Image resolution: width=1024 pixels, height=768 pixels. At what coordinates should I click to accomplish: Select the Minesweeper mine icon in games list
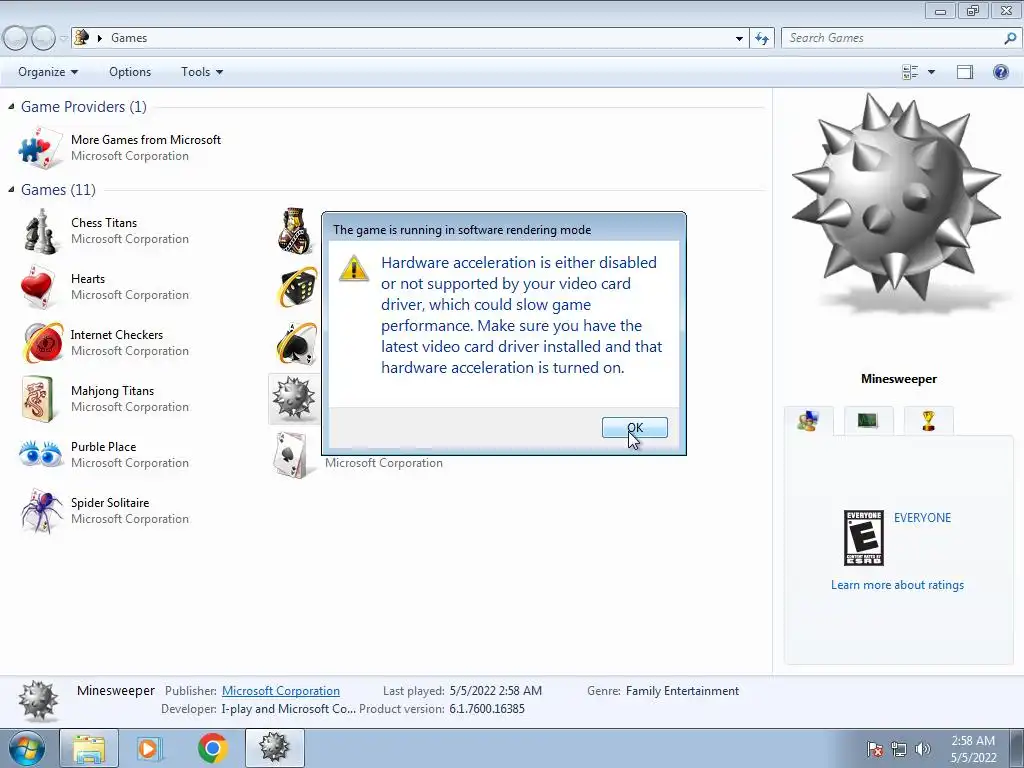[294, 398]
